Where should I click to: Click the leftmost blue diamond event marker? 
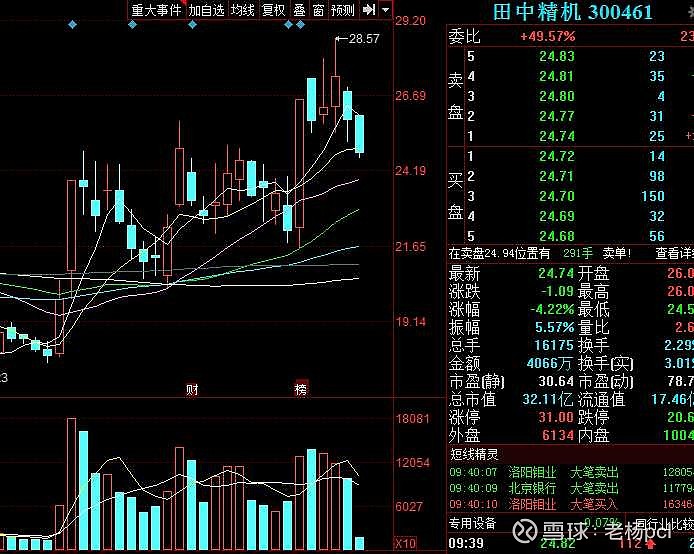73,24
